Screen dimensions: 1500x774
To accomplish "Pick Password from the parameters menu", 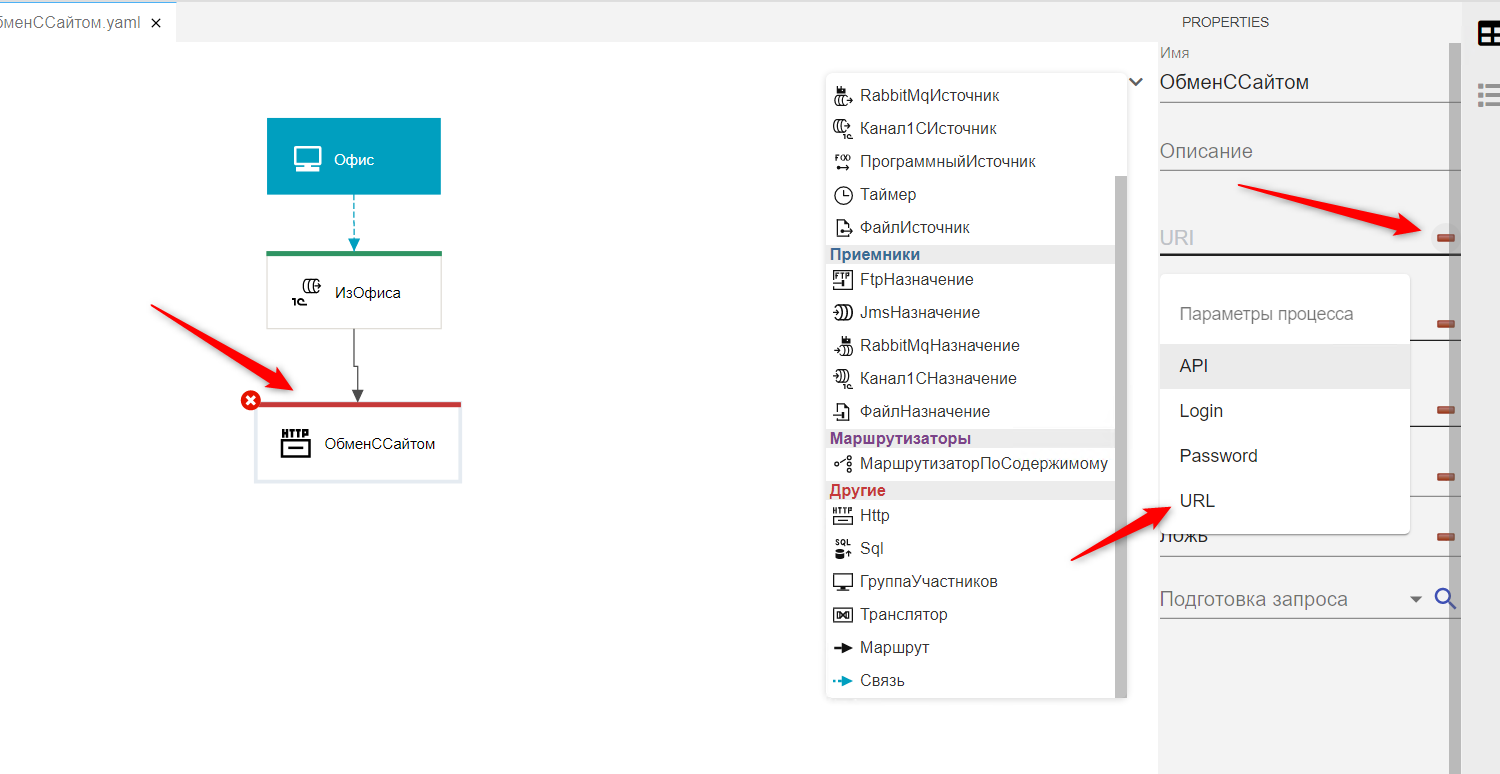I will coord(1218,456).
